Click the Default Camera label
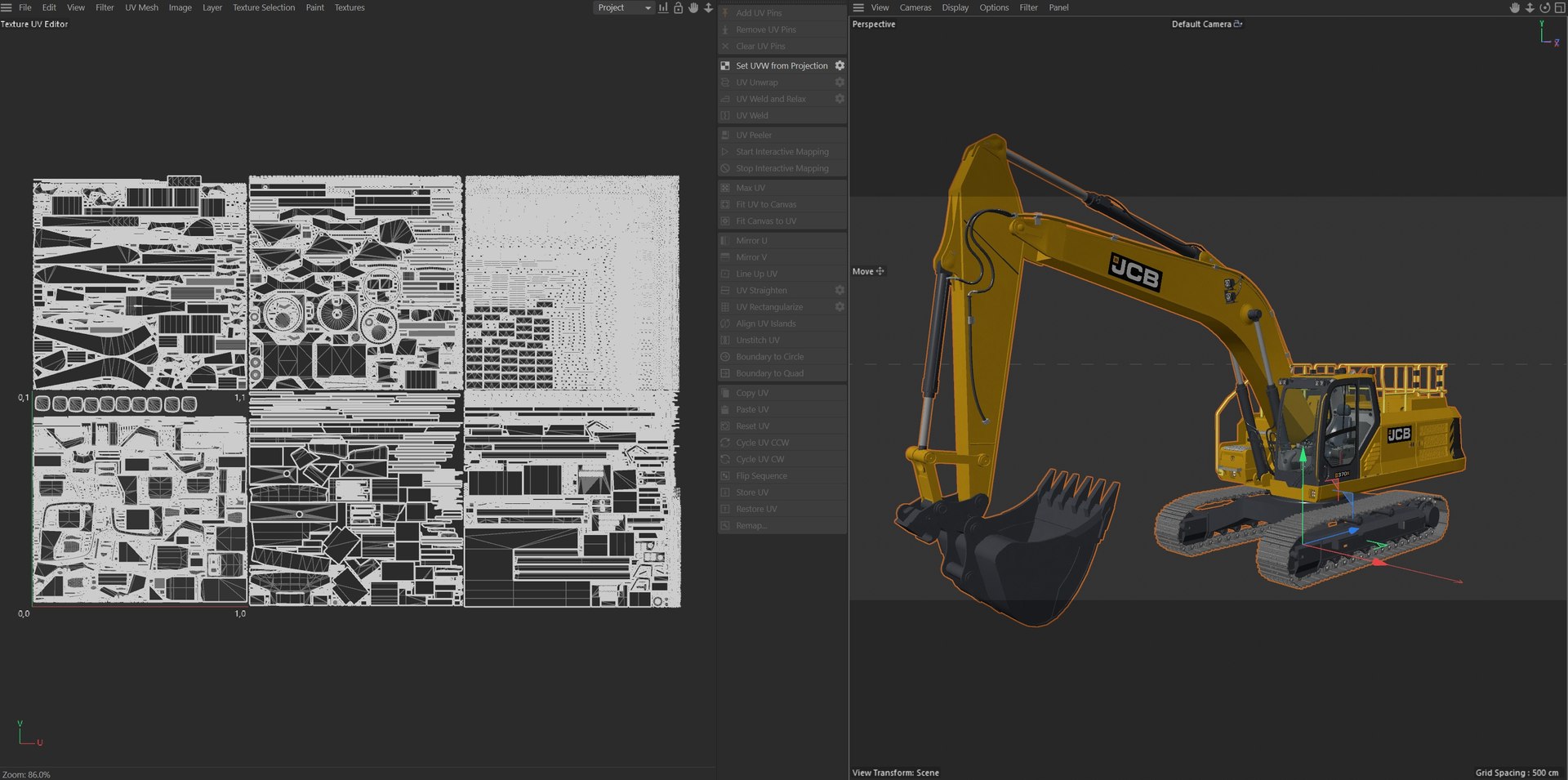 [x=1201, y=24]
